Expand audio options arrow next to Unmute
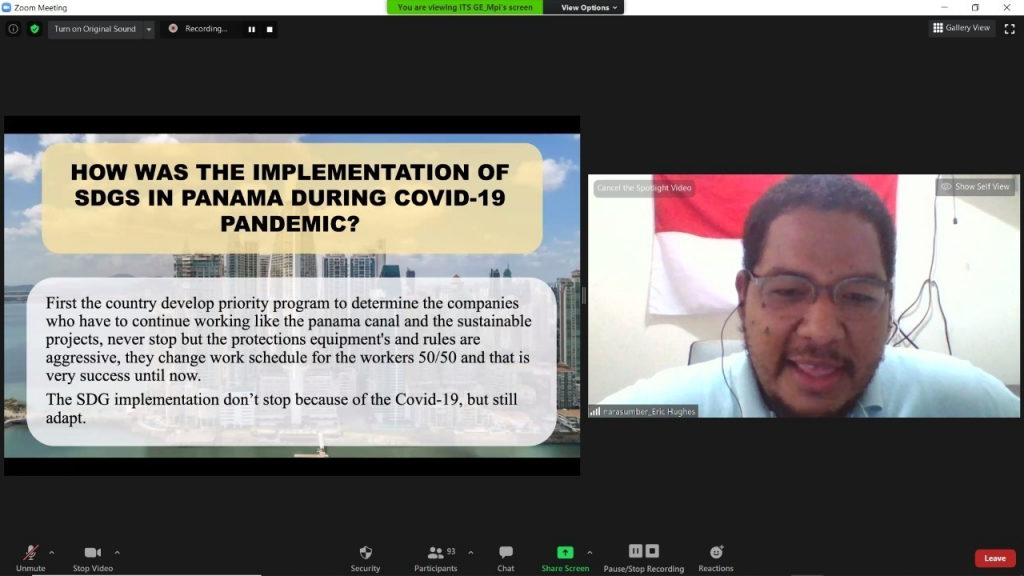The image size is (1024, 576). tap(52, 552)
